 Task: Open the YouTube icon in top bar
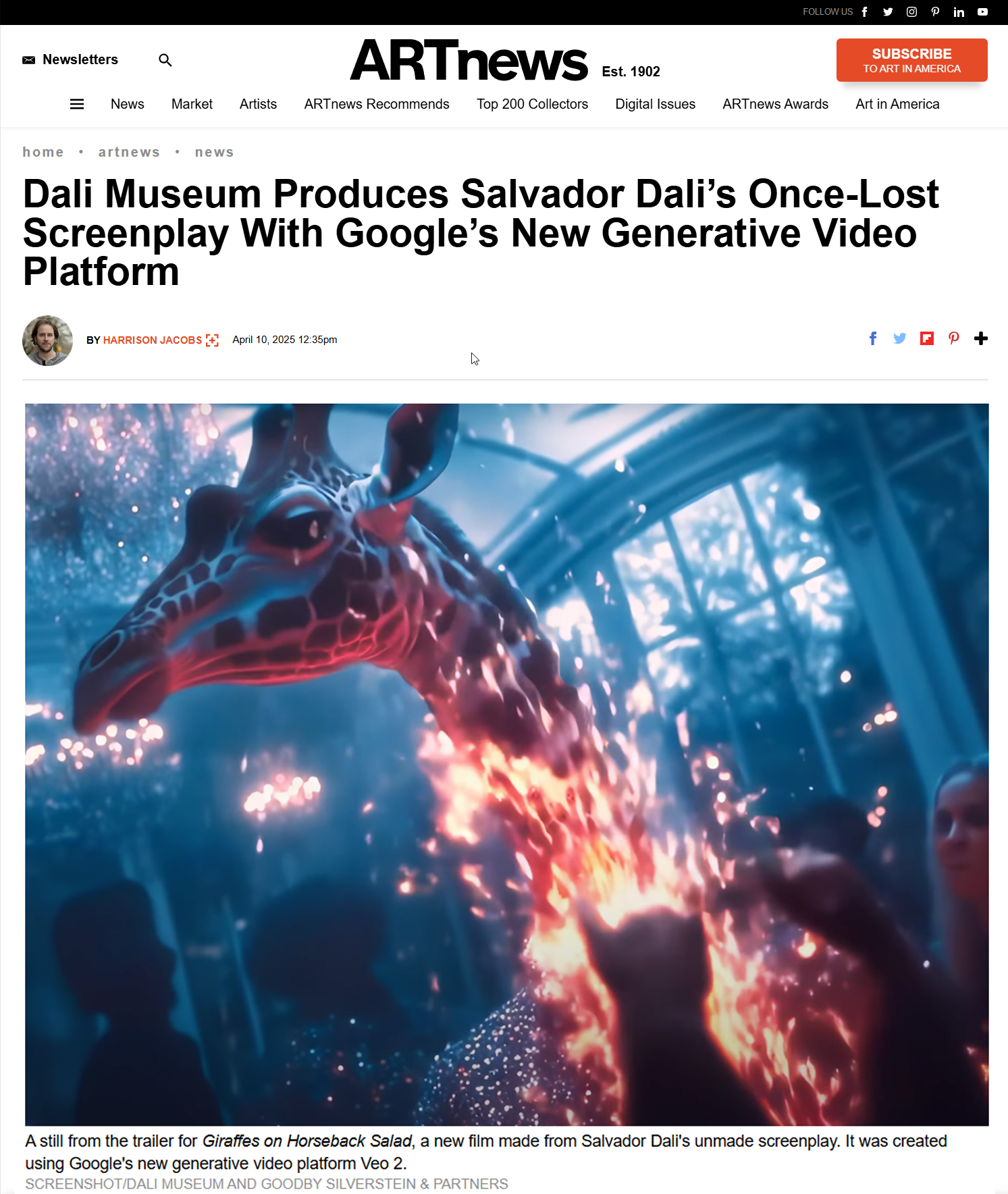coord(982,12)
